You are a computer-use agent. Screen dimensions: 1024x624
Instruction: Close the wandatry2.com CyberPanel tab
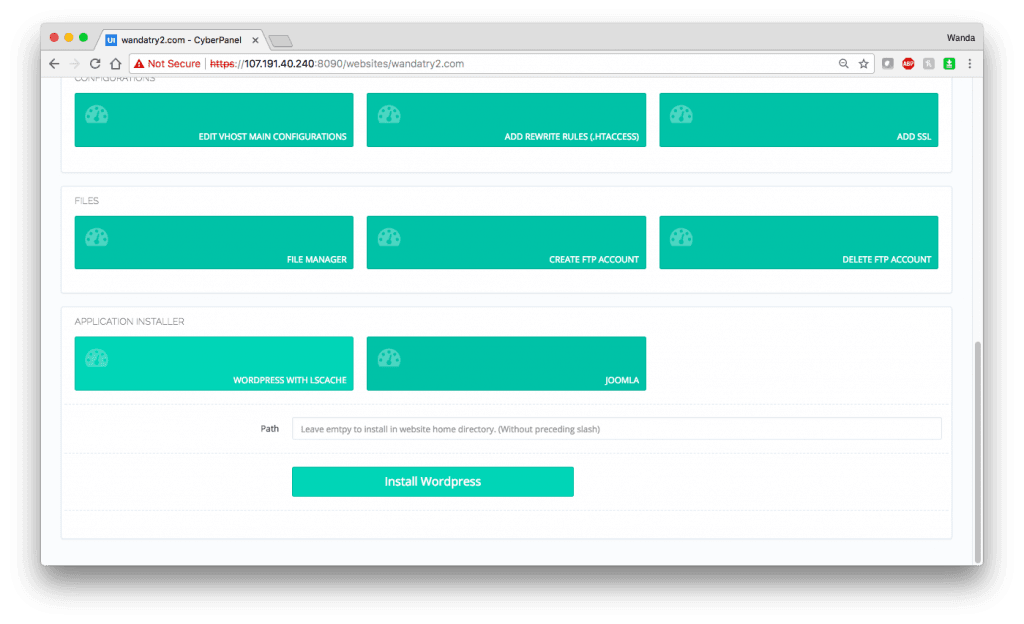255,40
